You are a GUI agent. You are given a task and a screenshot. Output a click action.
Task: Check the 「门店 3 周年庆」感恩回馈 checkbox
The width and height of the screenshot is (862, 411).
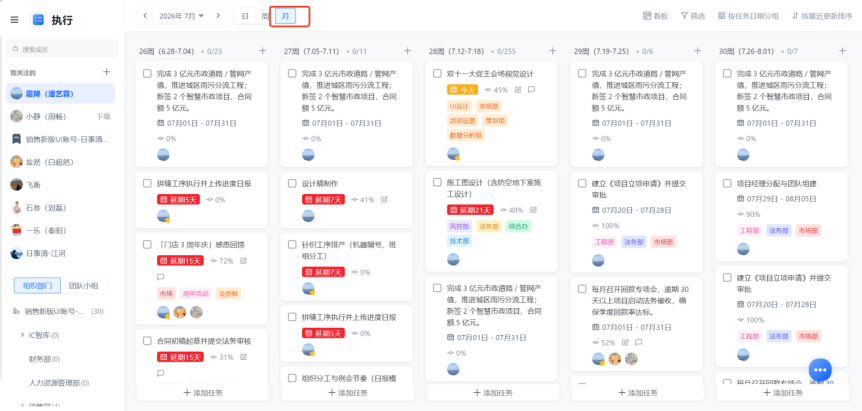[147, 245]
